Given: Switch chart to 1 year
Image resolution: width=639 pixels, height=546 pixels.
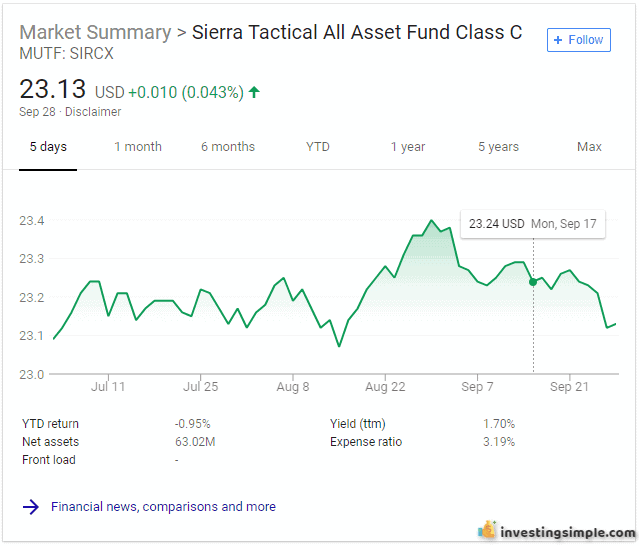Looking at the screenshot, I should (408, 147).
